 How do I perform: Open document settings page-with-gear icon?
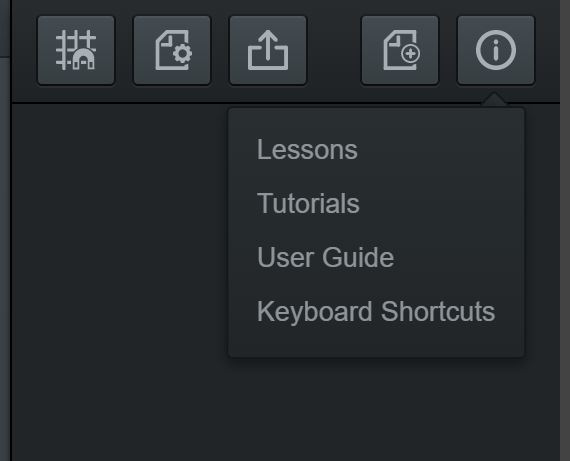pyautogui.click(x=172, y=50)
